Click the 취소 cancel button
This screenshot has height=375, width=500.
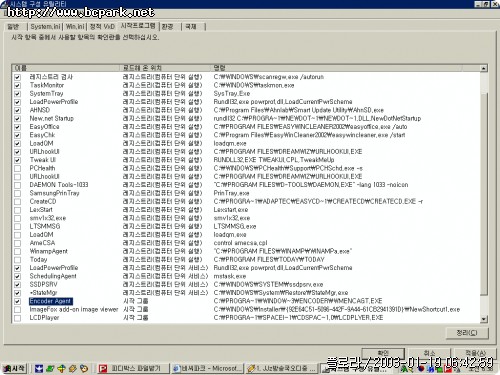pyautogui.click(x=429, y=353)
